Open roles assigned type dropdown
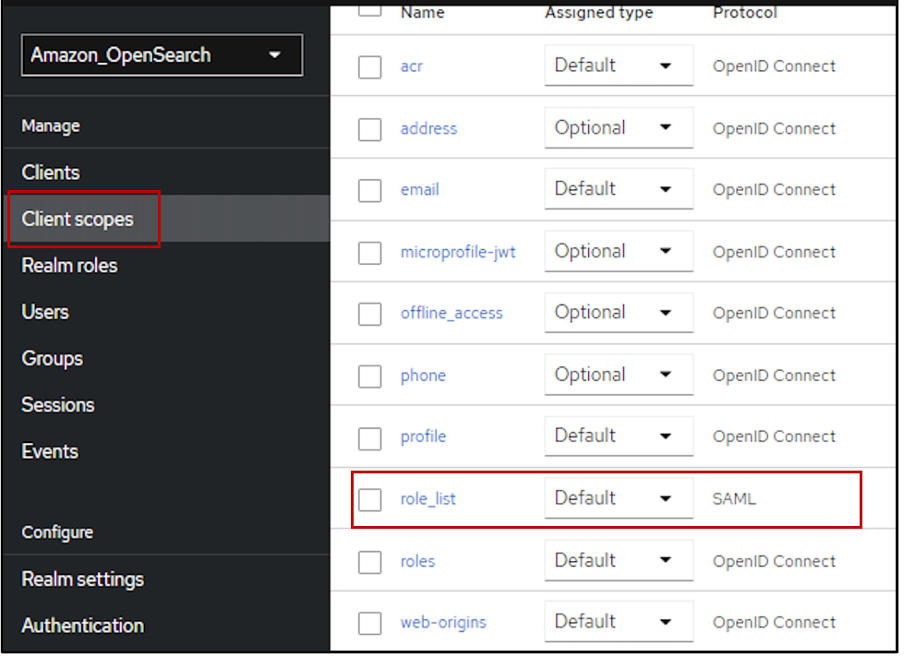904x658 pixels. tap(619, 561)
